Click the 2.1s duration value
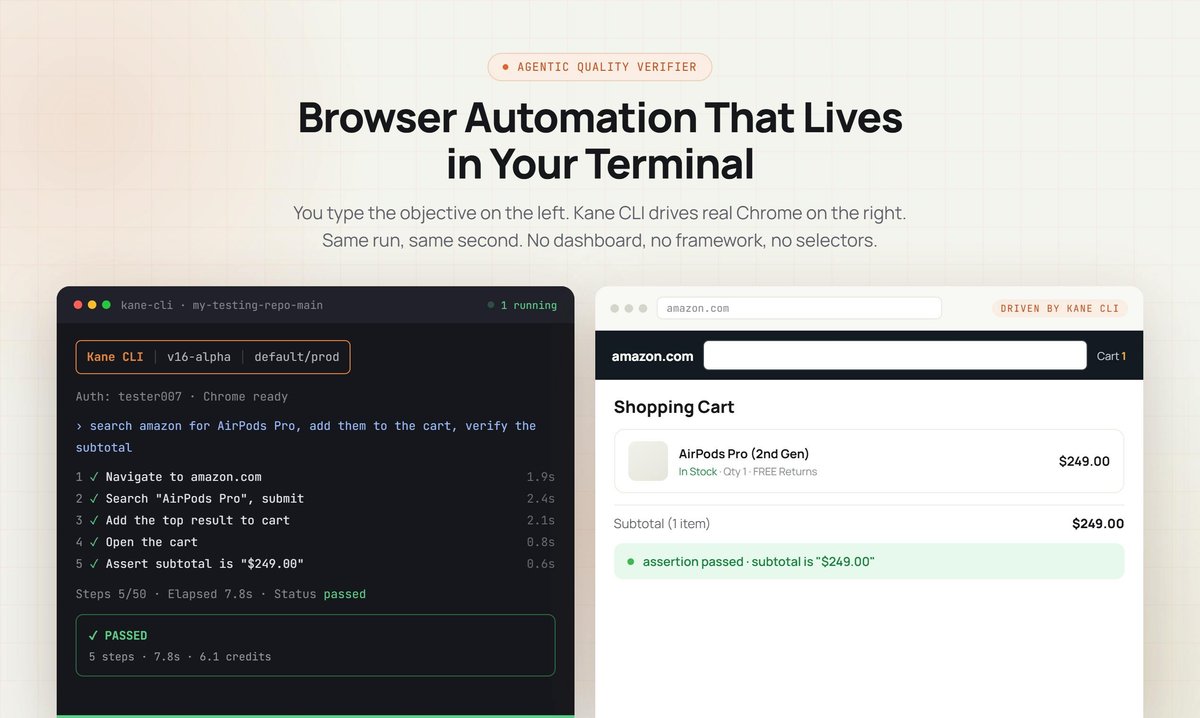Screen dimensions: 1200x718 pyautogui.click(x=541, y=520)
